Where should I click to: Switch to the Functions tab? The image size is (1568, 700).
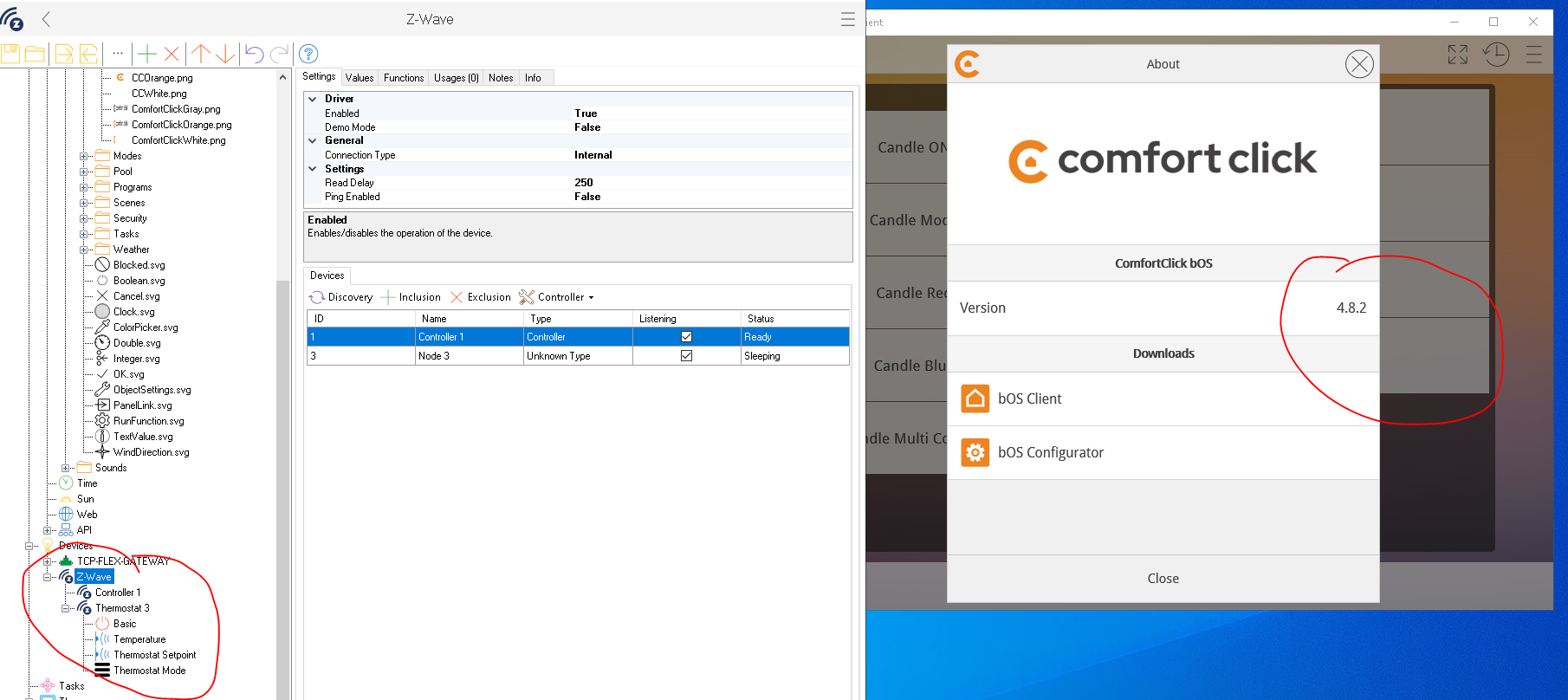[x=404, y=78]
